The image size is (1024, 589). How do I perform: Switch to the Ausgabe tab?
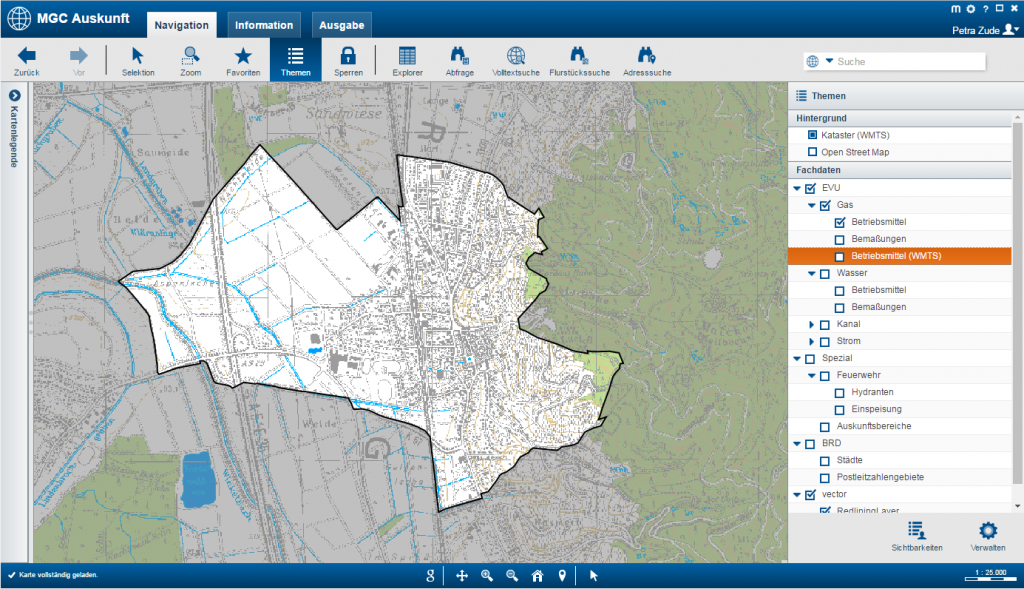point(342,25)
